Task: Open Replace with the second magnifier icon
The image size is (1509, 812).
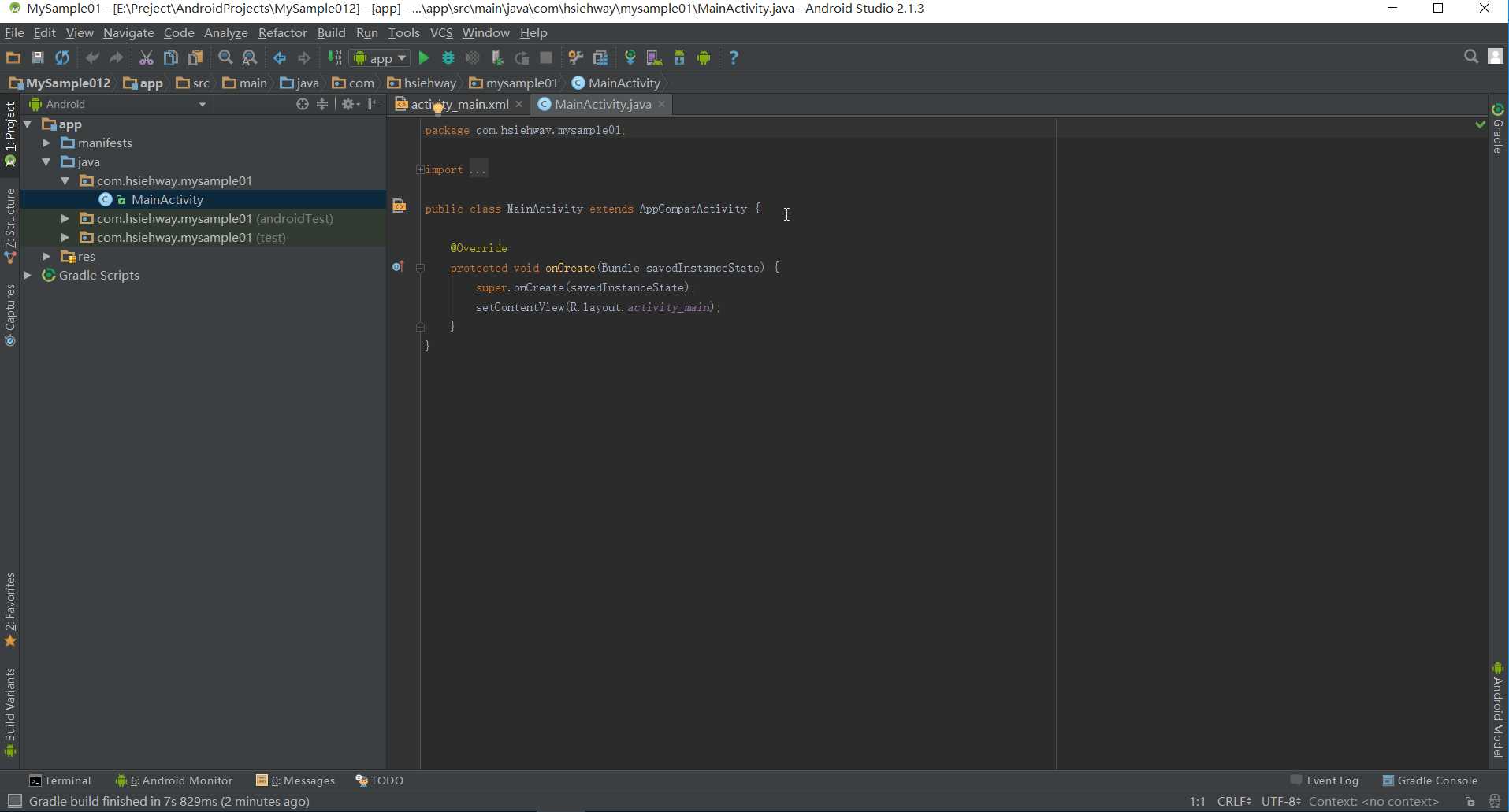Action: pyautogui.click(x=250, y=57)
